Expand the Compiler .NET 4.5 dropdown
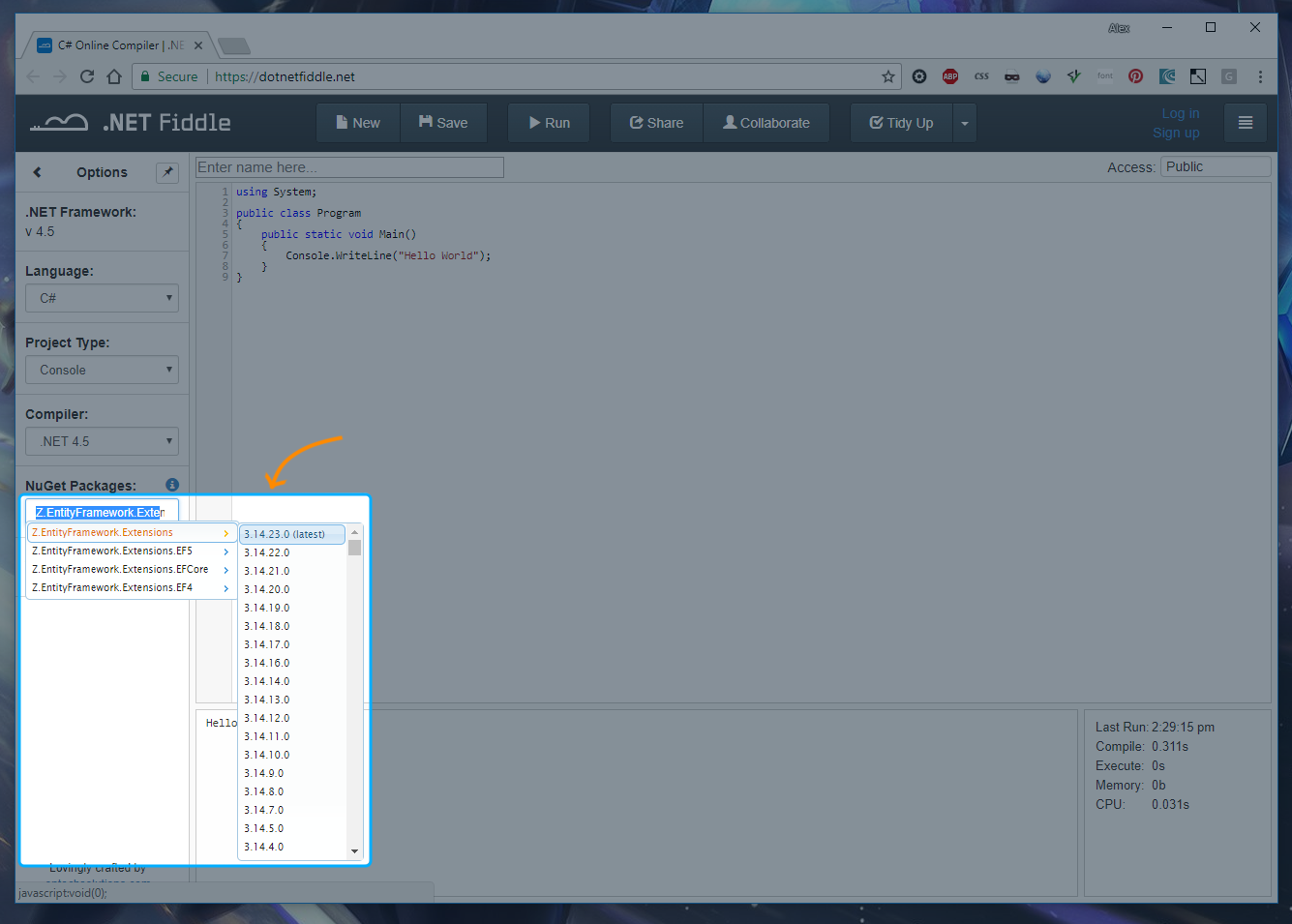 102,441
